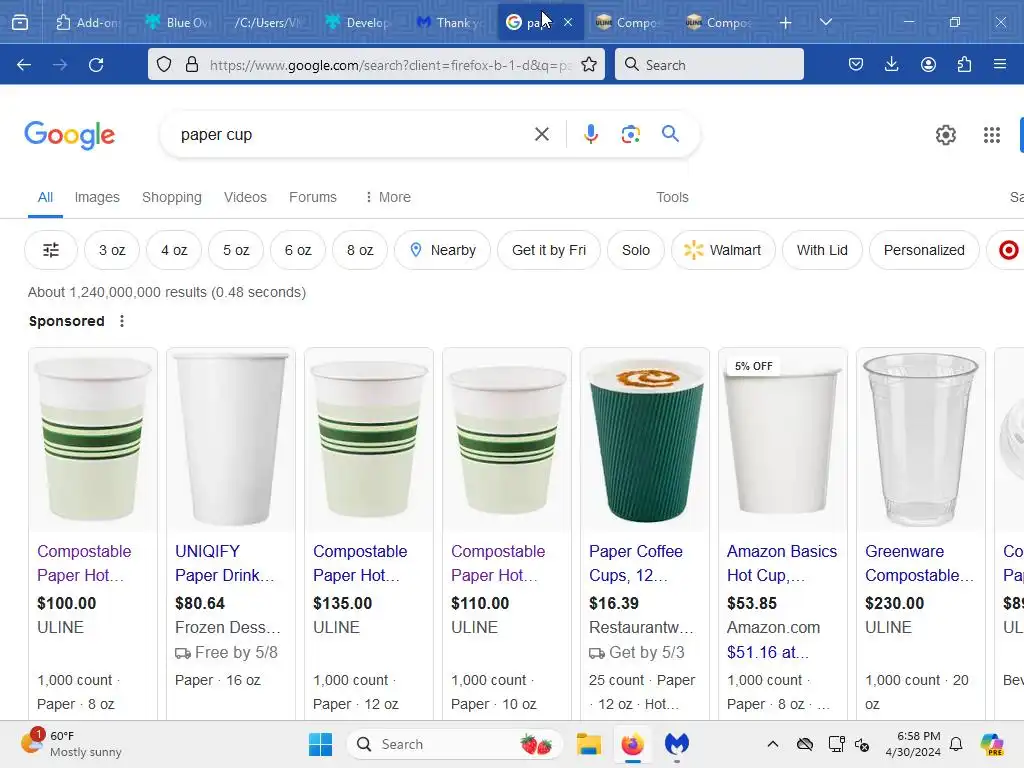Open the Greenware Compostable product image
Image resolution: width=1024 pixels, height=768 pixels.
[x=920, y=440]
